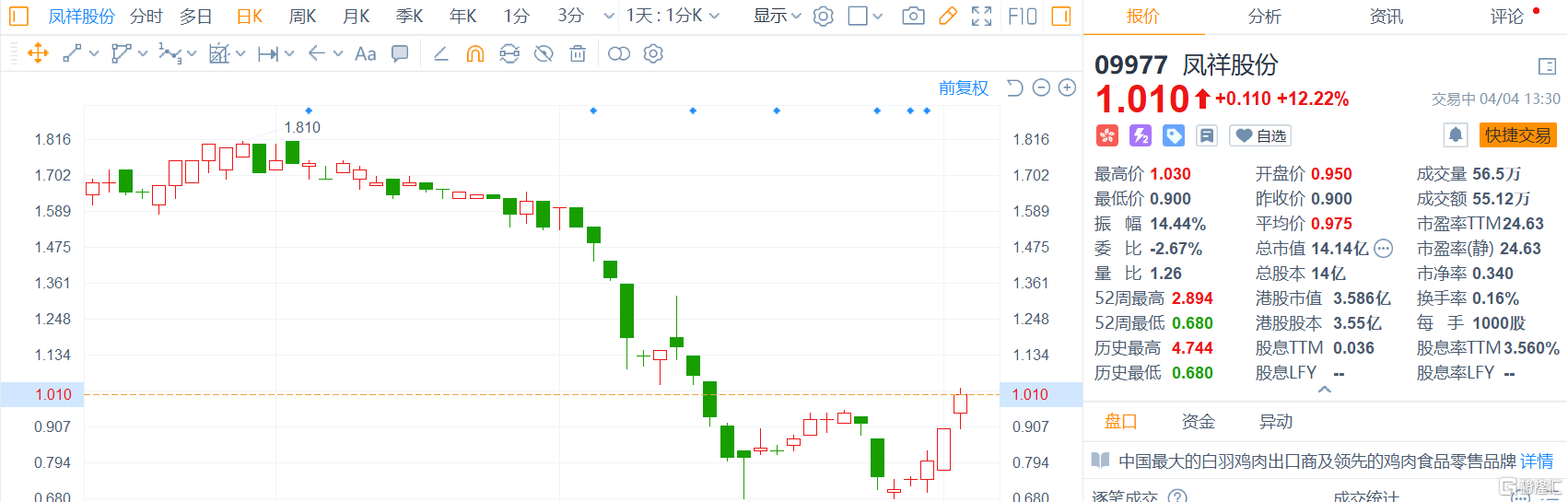1568x502 pixels.
Task: Select the magnet snap drawing tool
Action: coord(475,54)
